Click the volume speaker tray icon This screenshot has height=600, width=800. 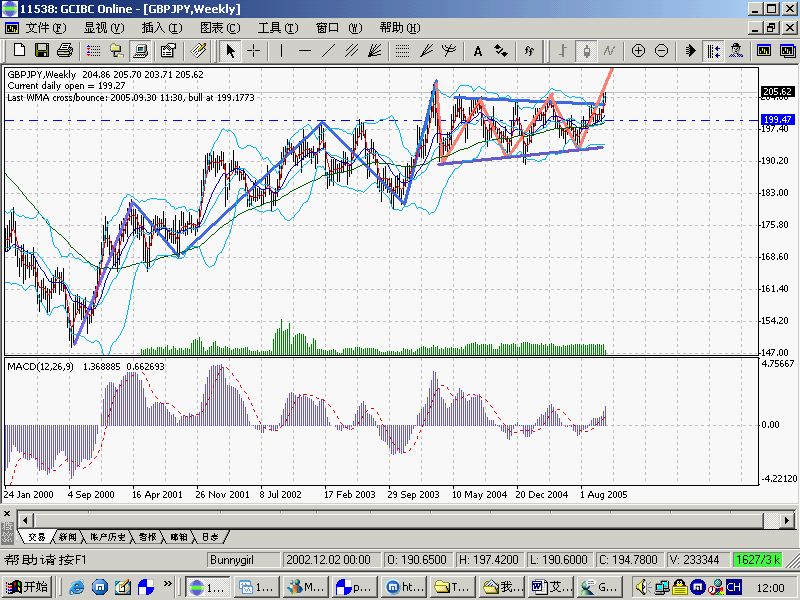(641, 587)
